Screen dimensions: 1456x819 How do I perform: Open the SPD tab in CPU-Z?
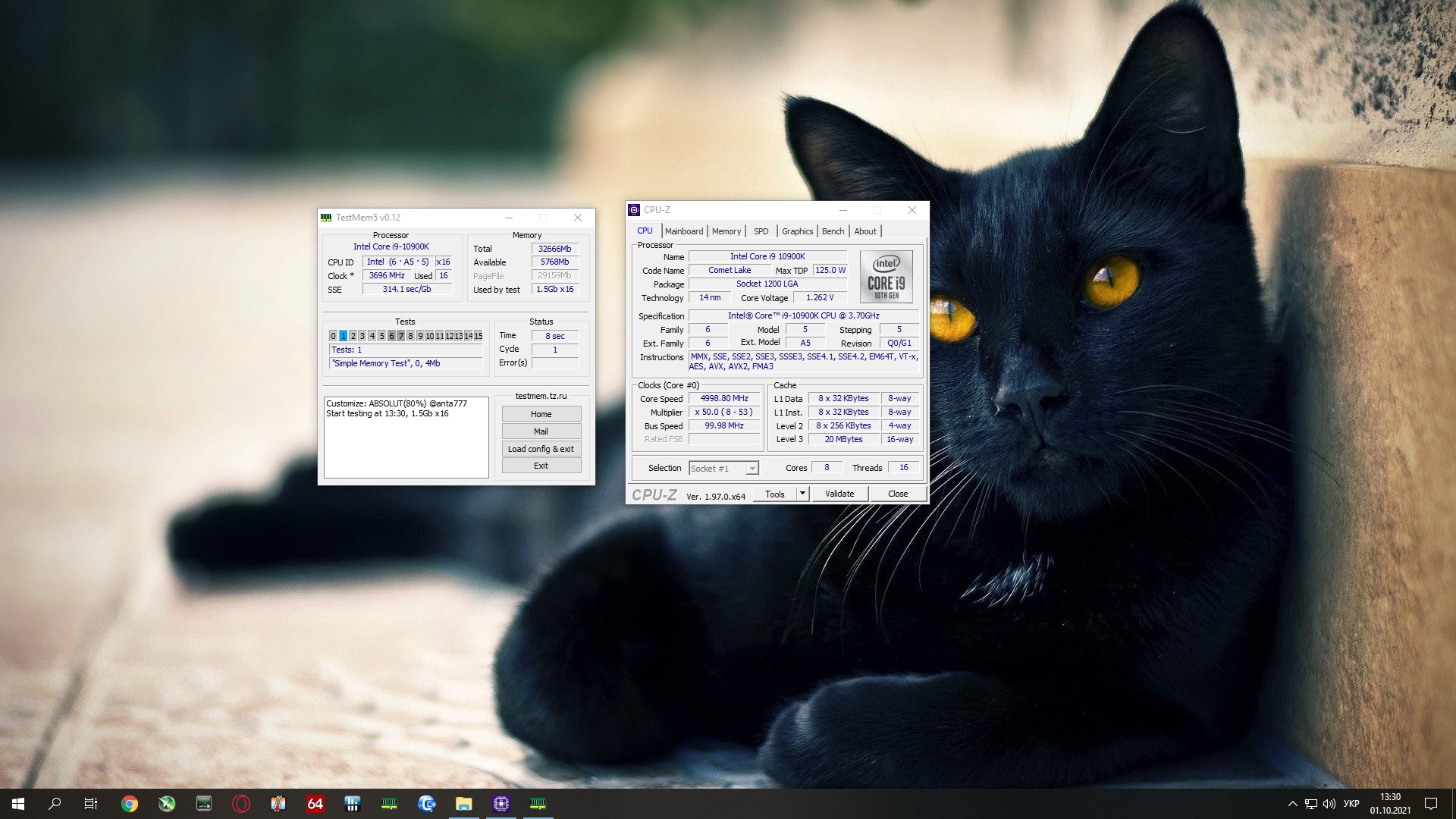point(761,231)
